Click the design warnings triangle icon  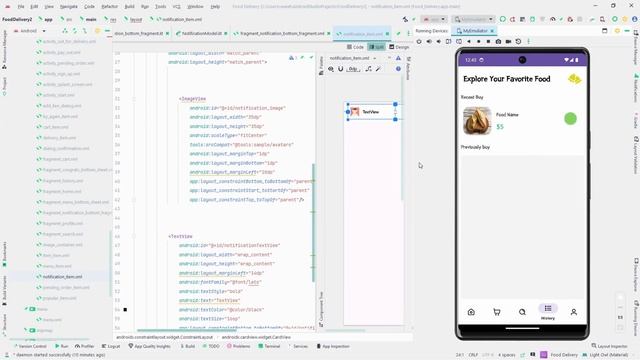tap(398, 58)
